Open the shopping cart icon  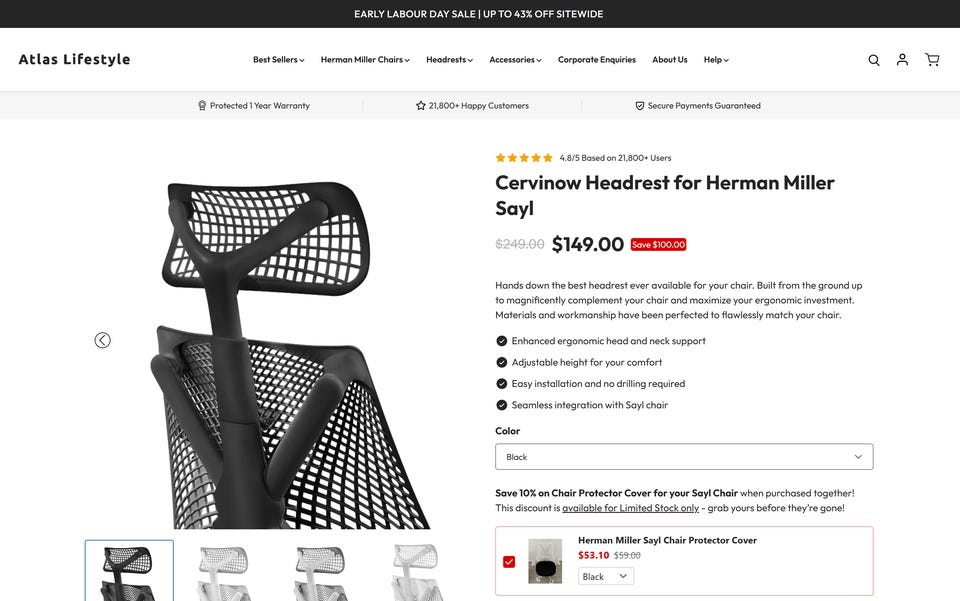pos(932,60)
